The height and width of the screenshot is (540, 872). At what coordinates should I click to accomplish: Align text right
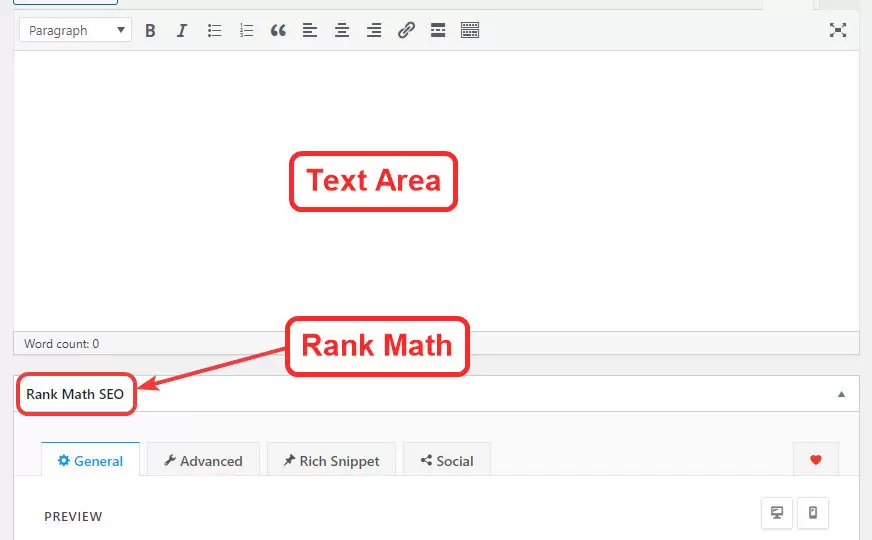374,30
